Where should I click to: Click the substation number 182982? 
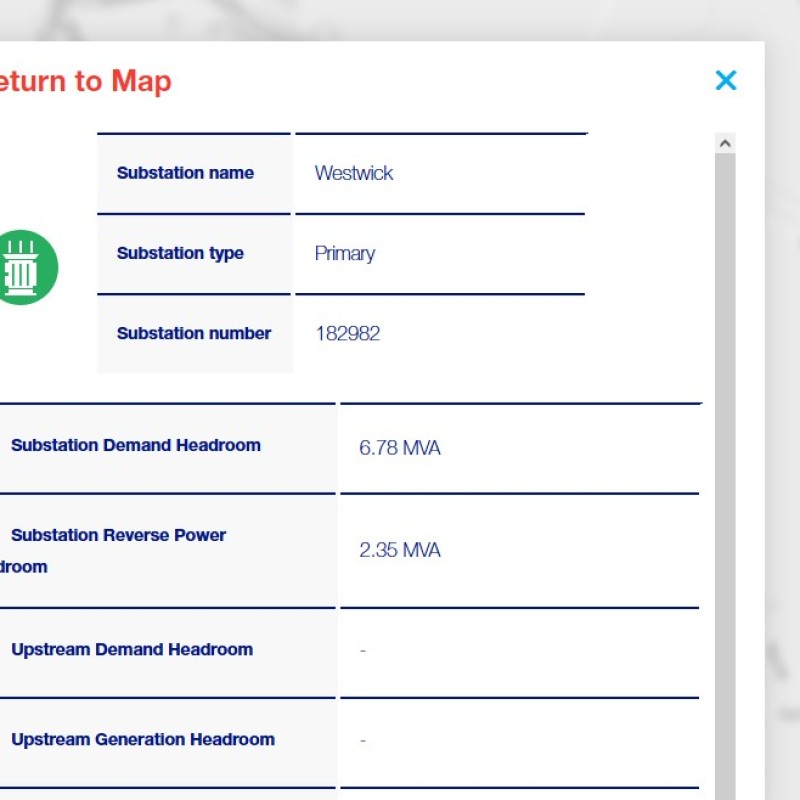(347, 333)
